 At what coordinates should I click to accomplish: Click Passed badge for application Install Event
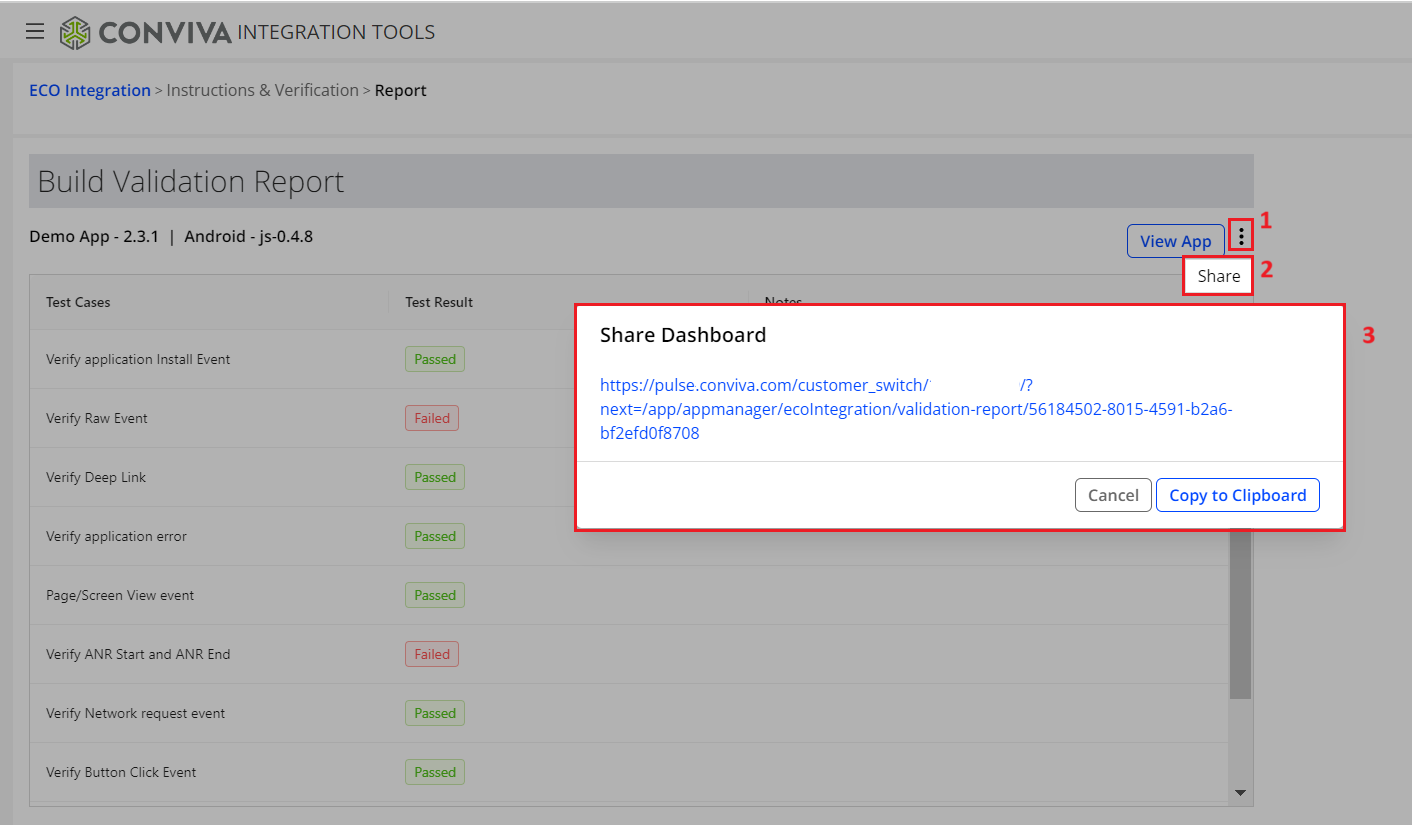[x=435, y=359]
